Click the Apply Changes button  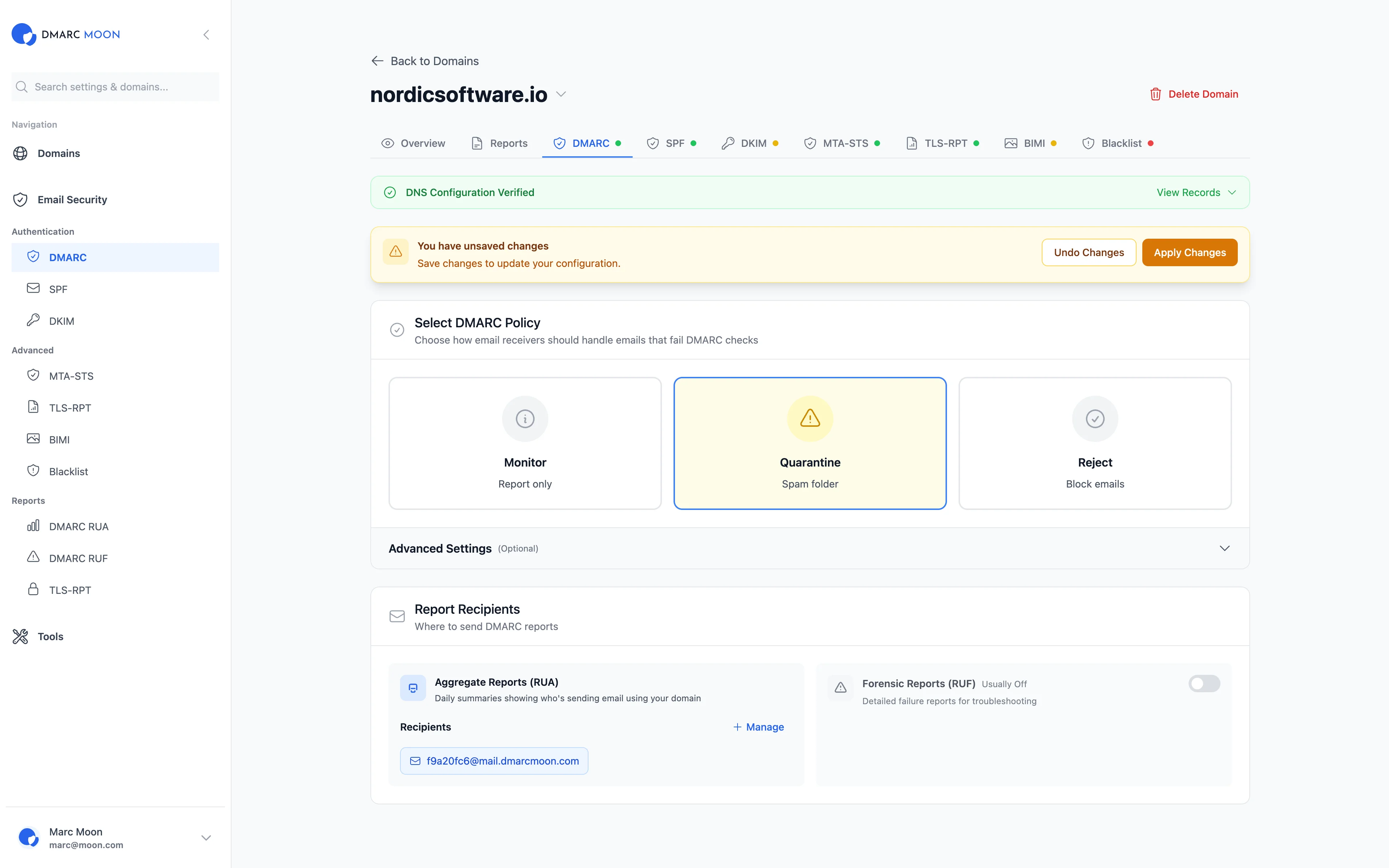1189,252
